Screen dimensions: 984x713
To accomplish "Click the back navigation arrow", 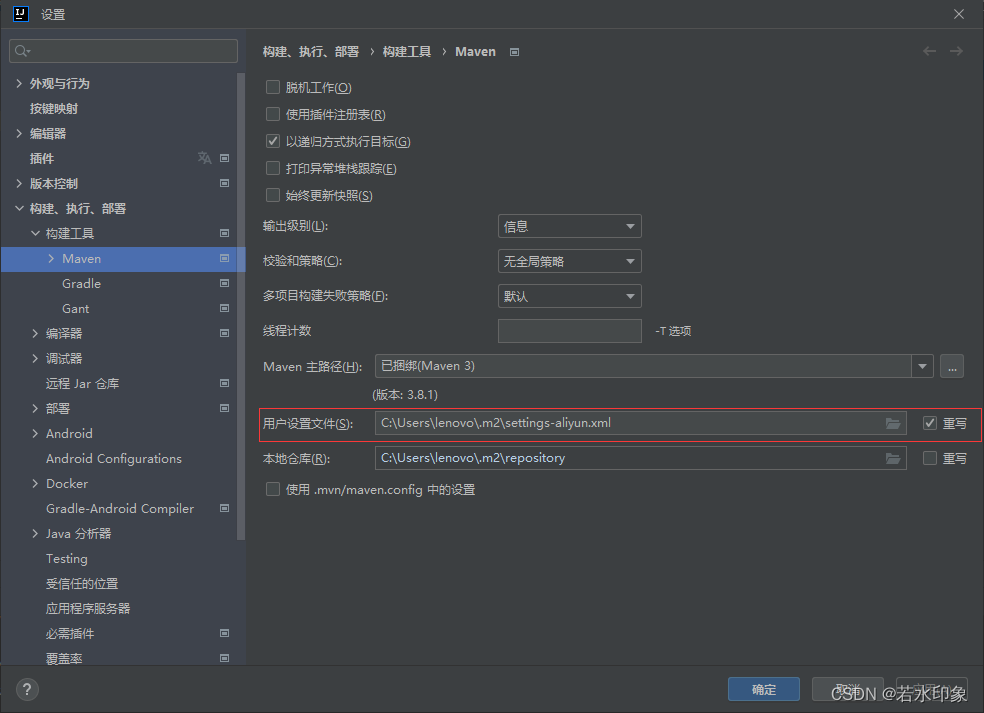I will click(929, 51).
